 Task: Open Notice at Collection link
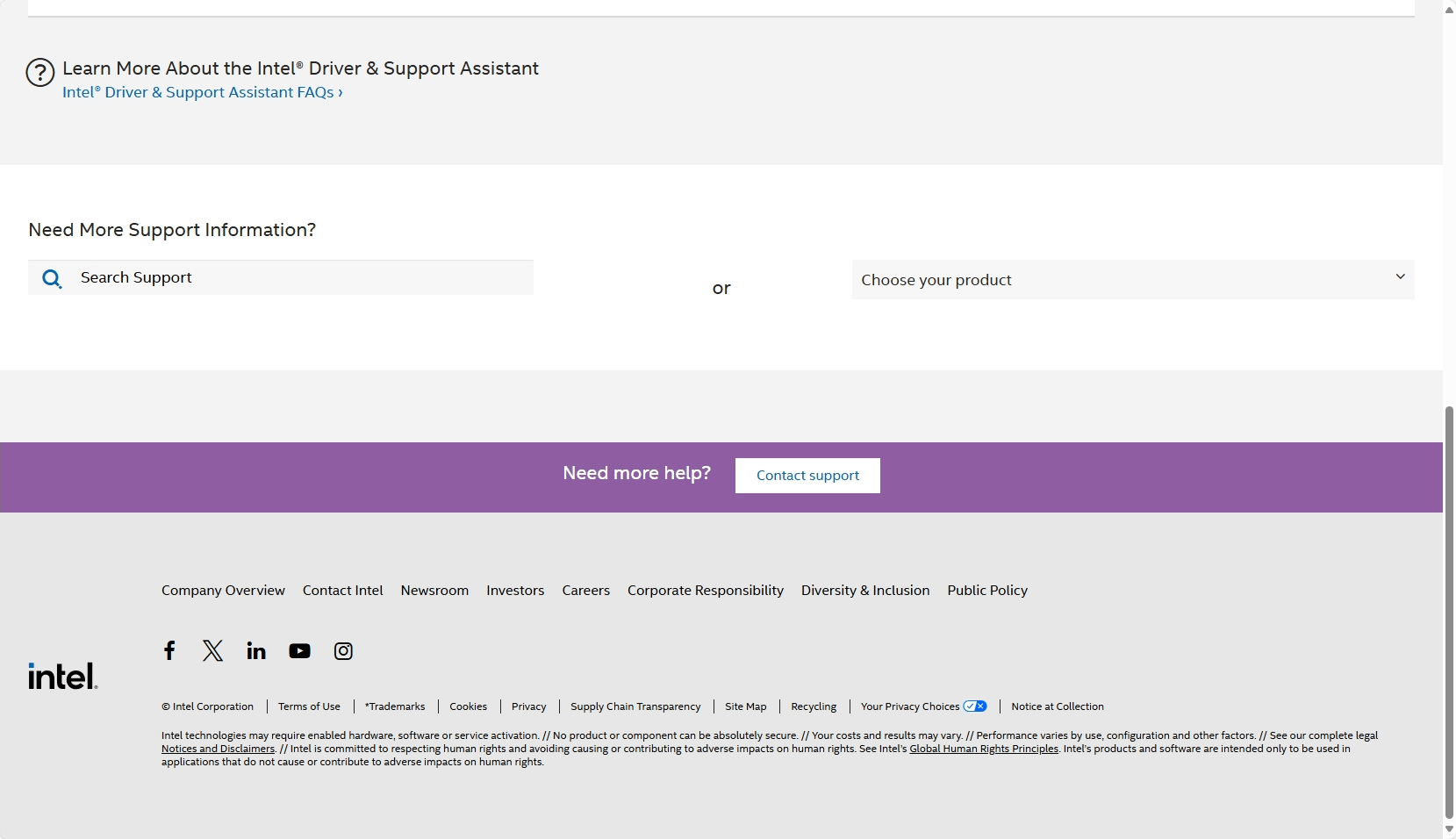tap(1058, 706)
